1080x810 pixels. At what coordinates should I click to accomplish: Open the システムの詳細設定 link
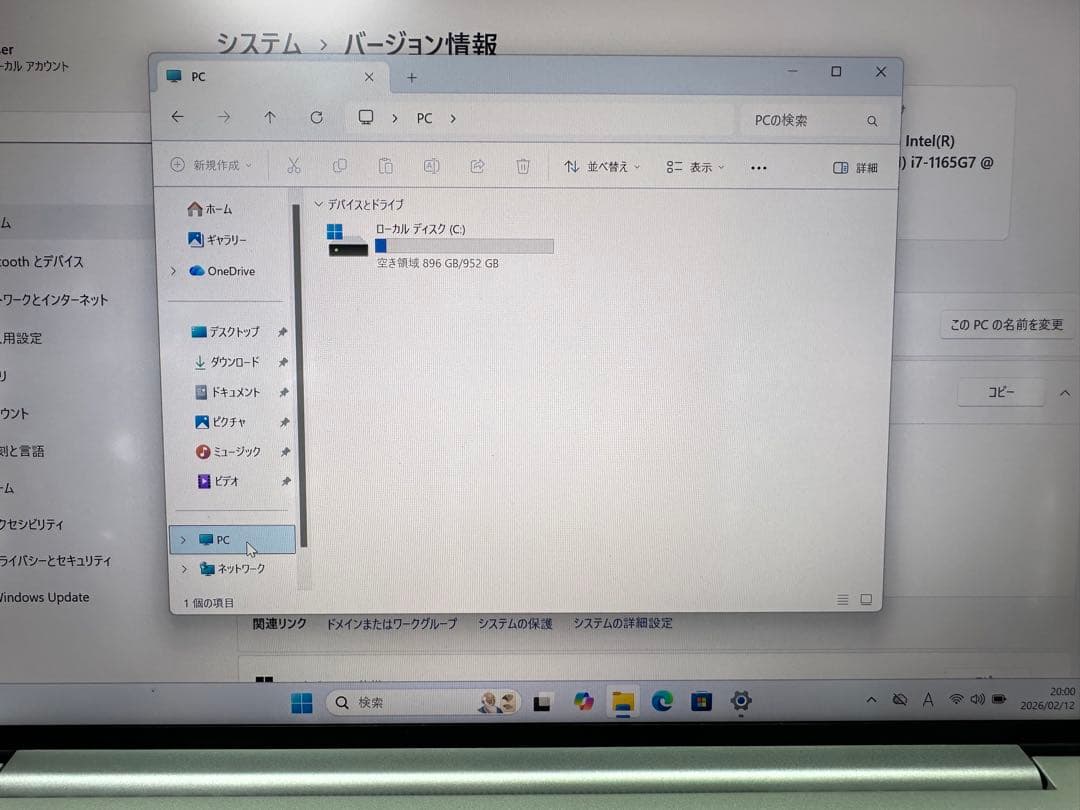[624, 623]
